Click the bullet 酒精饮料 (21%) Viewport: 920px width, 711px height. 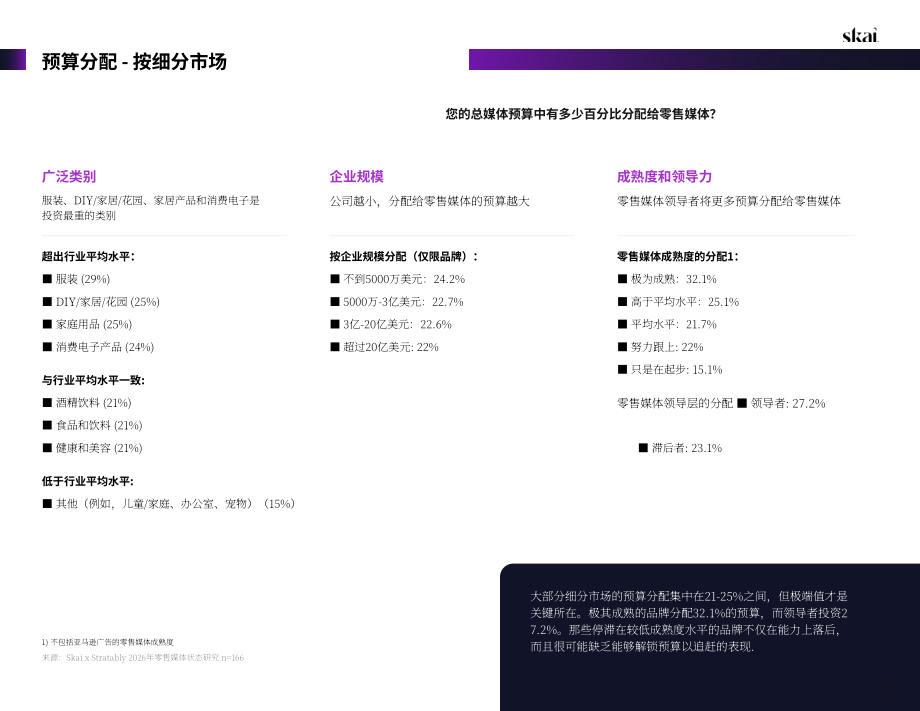point(87,403)
